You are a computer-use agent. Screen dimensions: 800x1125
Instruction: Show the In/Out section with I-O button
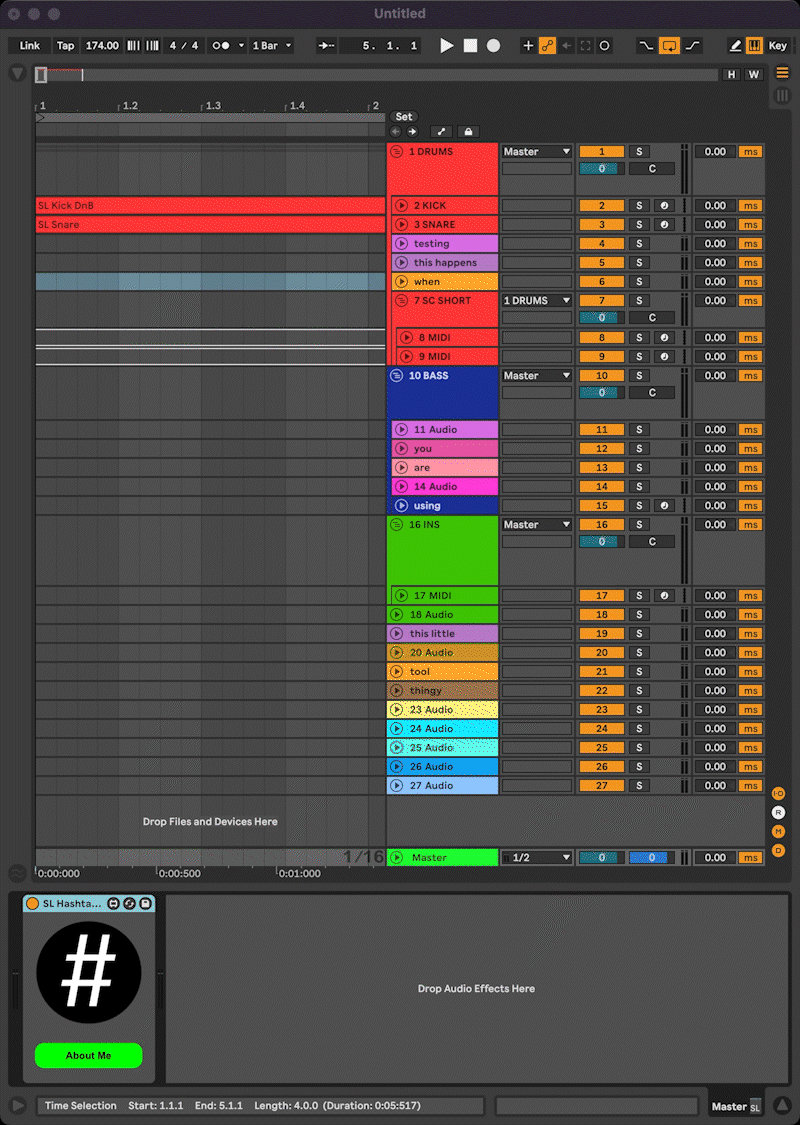tap(778, 793)
